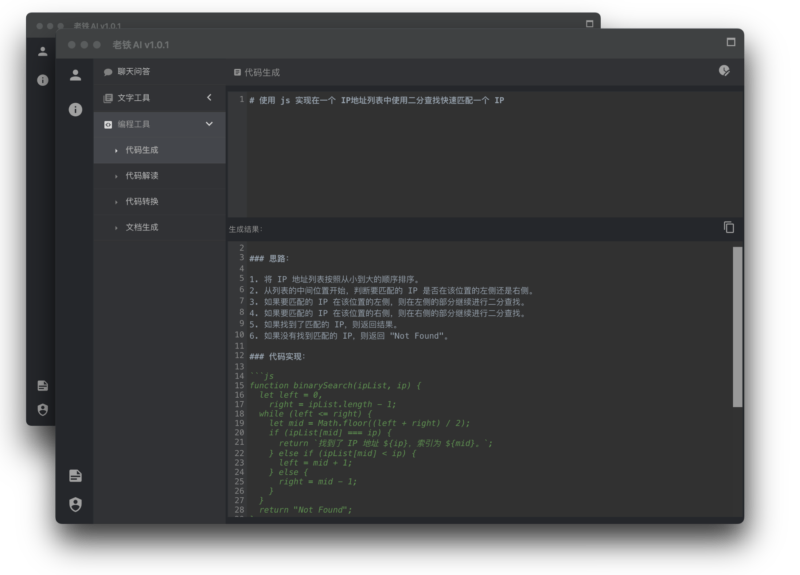800x575 pixels.
Task: Select the 代码解读 submenu item
Action: coord(141,176)
